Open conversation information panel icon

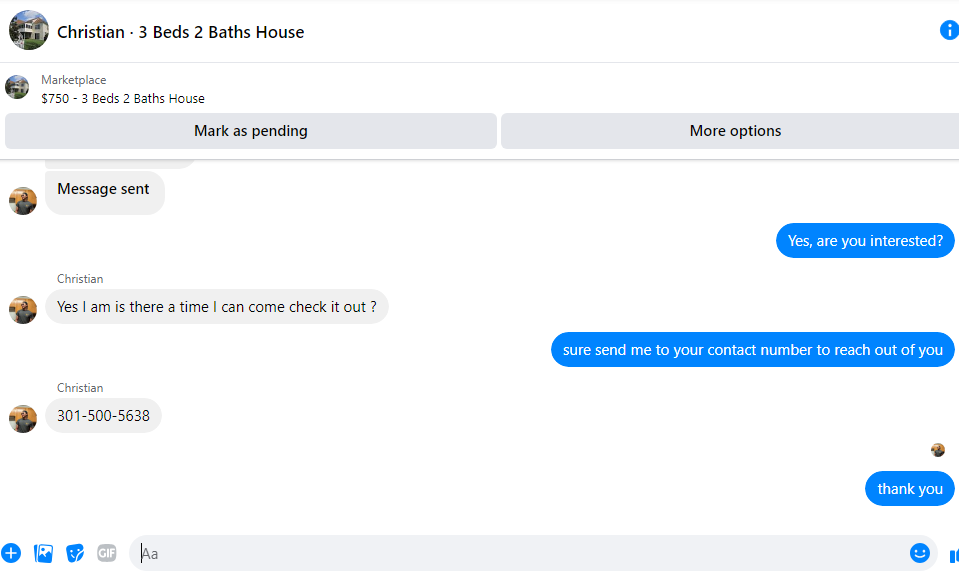coord(949,30)
